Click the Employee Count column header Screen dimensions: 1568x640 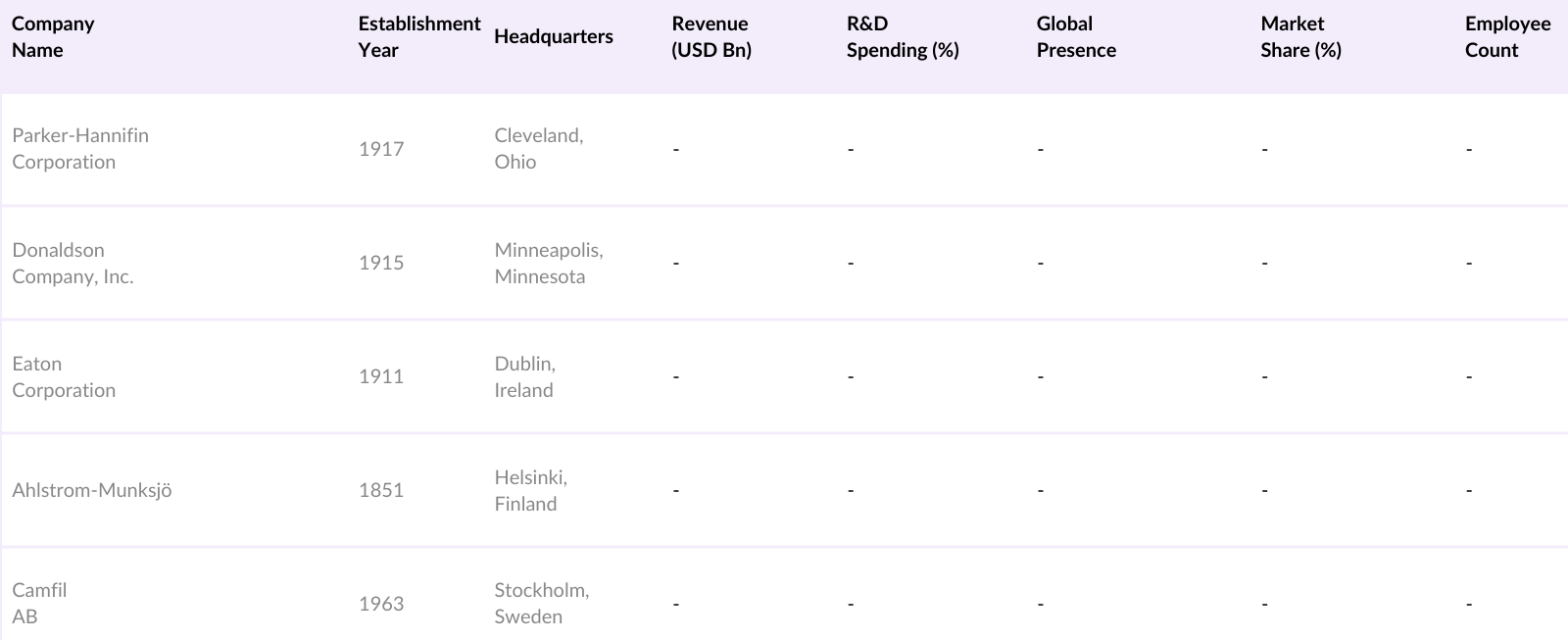[1507, 37]
